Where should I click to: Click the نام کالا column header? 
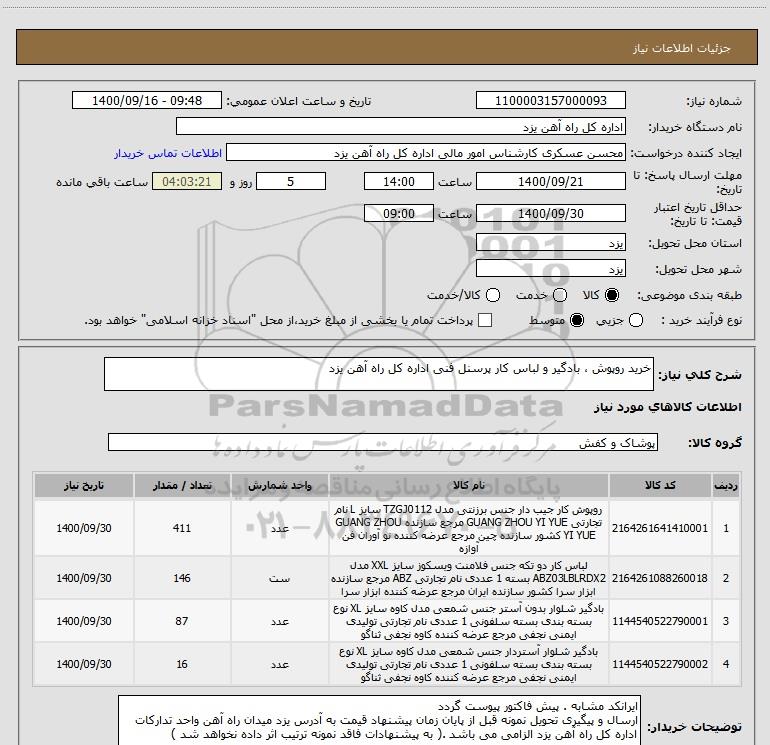(x=469, y=485)
